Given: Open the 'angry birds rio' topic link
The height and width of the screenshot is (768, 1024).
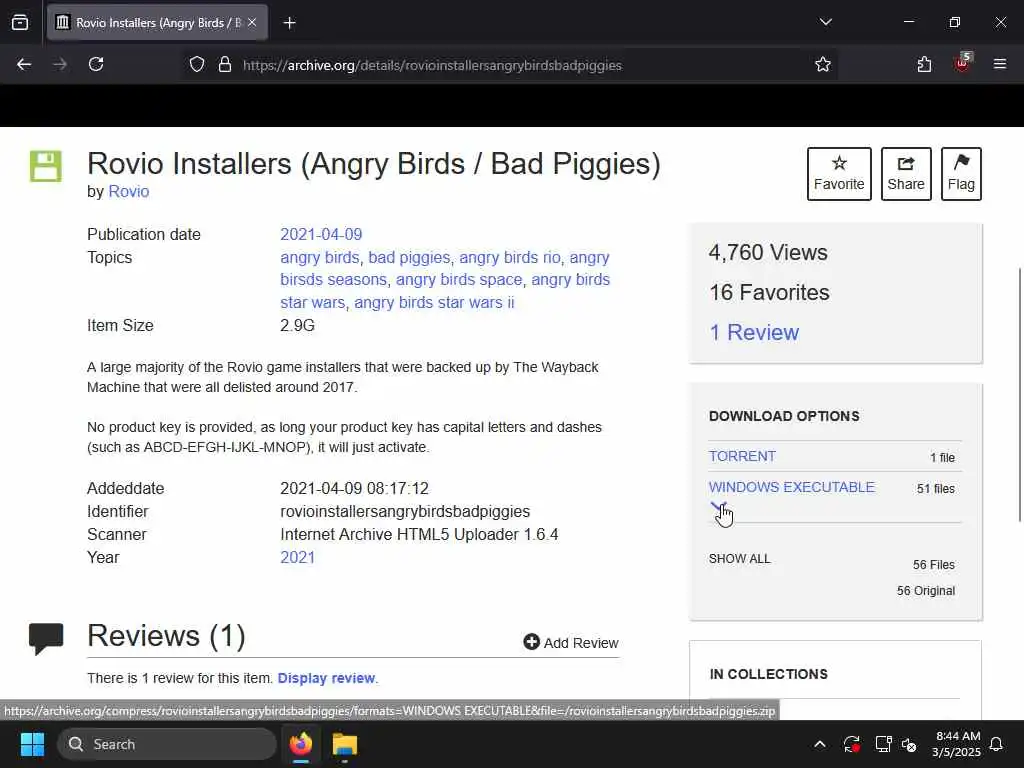Looking at the screenshot, I should tap(510, 257).
